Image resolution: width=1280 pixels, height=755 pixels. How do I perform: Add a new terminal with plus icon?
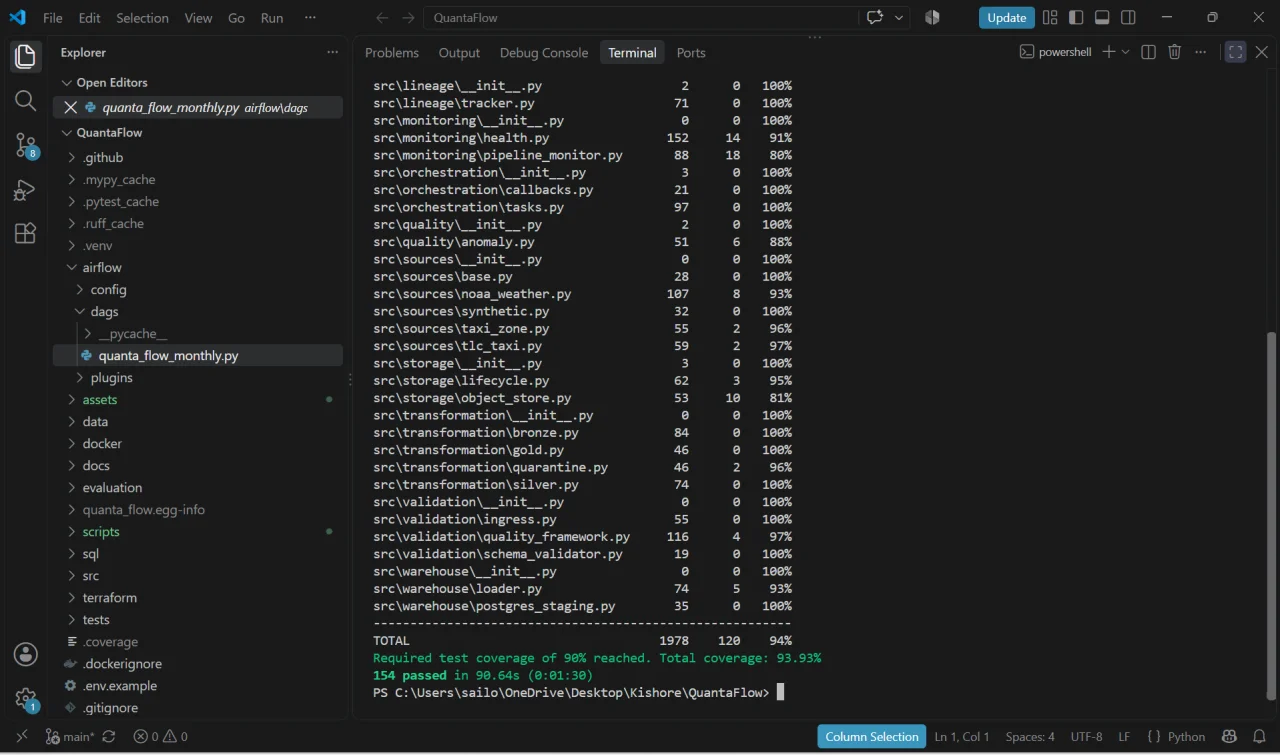(x=1108, y=52)
